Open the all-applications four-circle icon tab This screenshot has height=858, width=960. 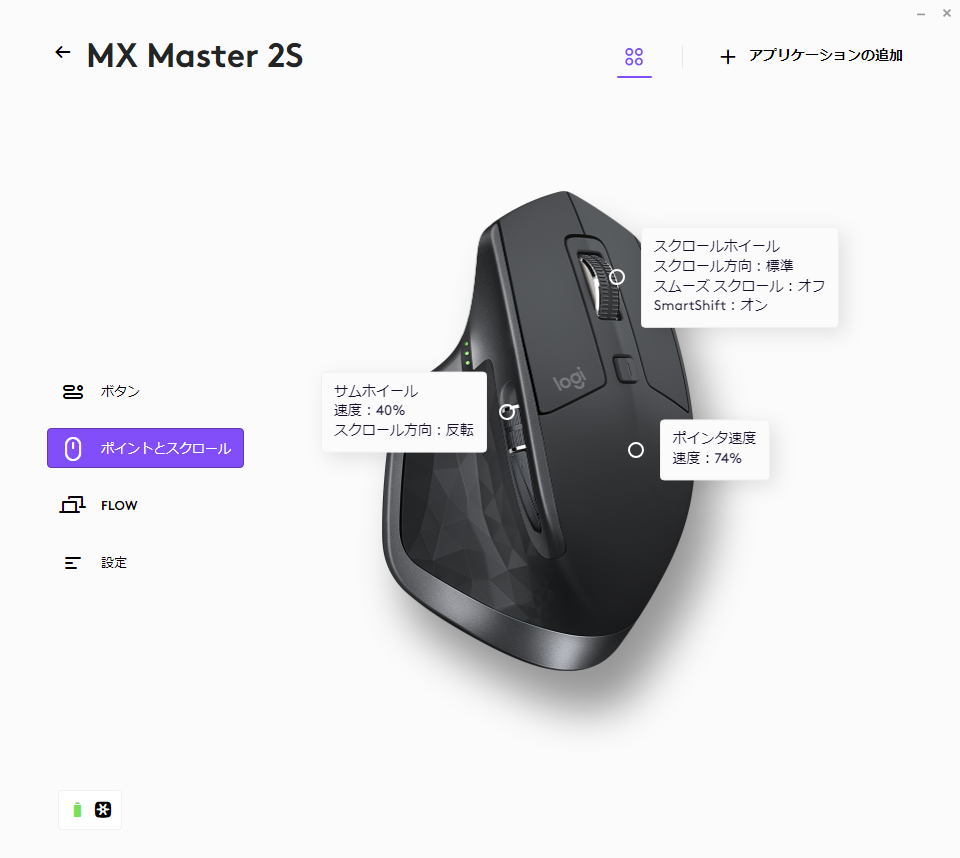(x=634, y=57)
